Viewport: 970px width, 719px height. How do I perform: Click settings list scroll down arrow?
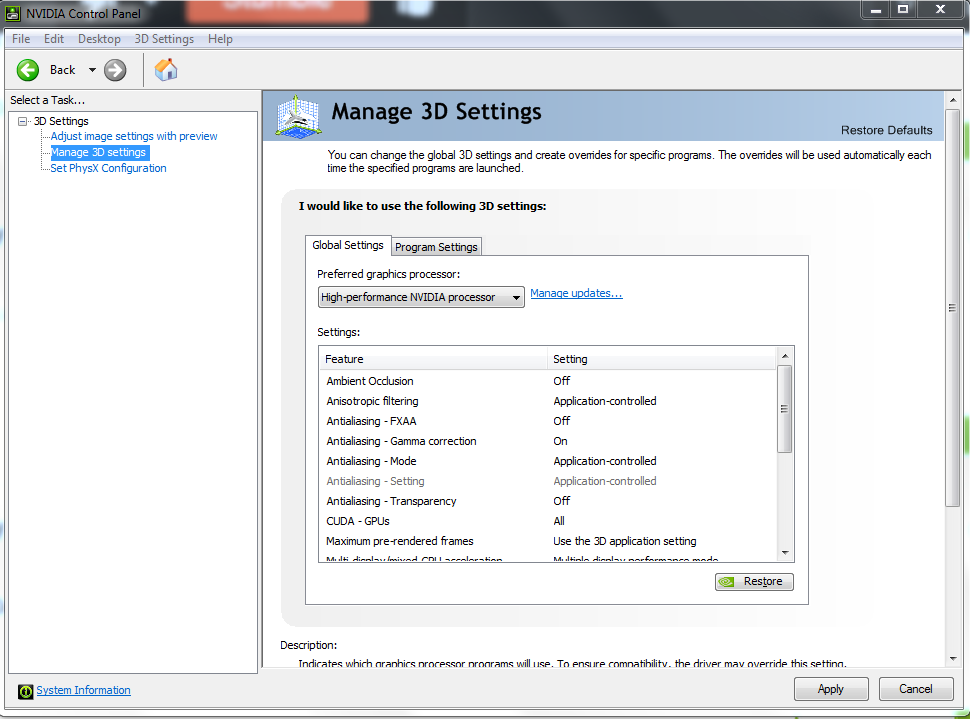(x=784, y=553)
